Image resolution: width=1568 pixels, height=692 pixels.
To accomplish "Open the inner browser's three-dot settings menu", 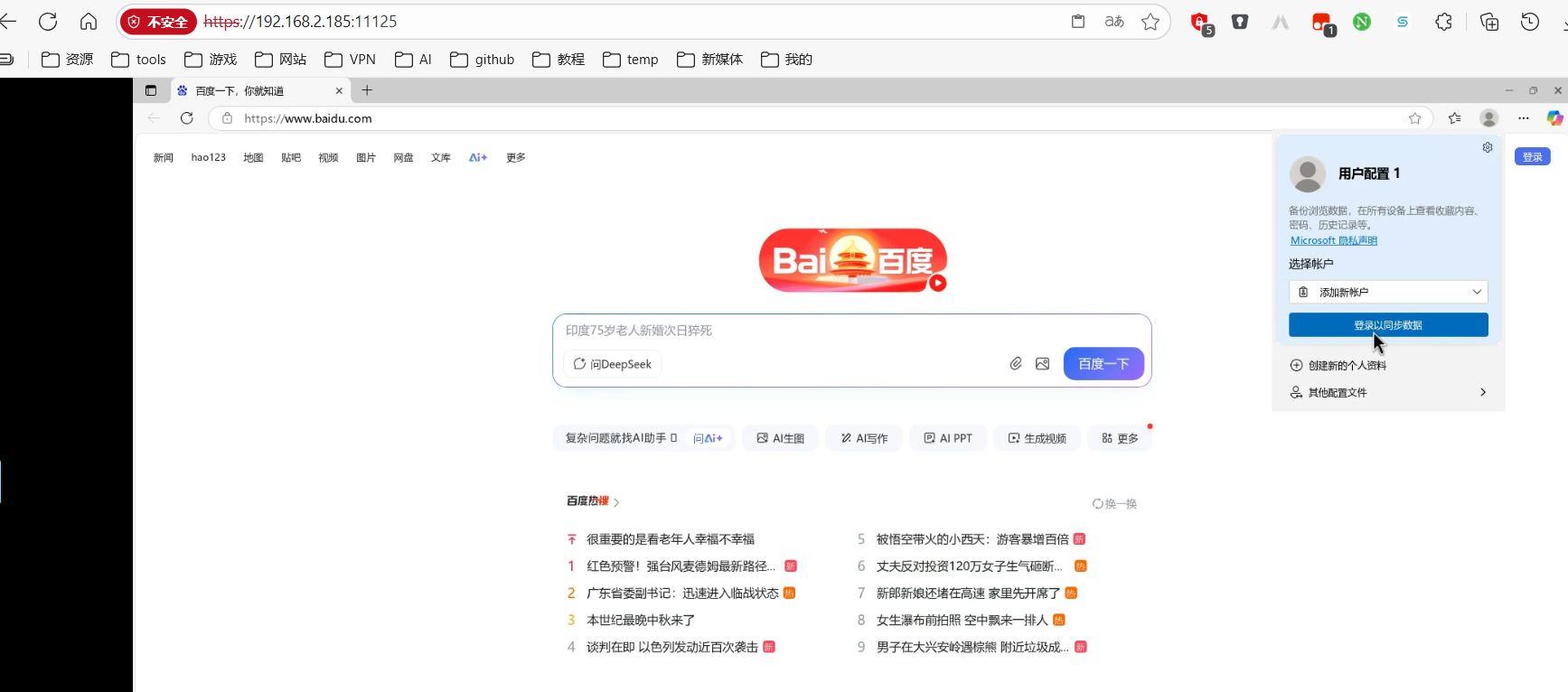I will point(1524,118).
